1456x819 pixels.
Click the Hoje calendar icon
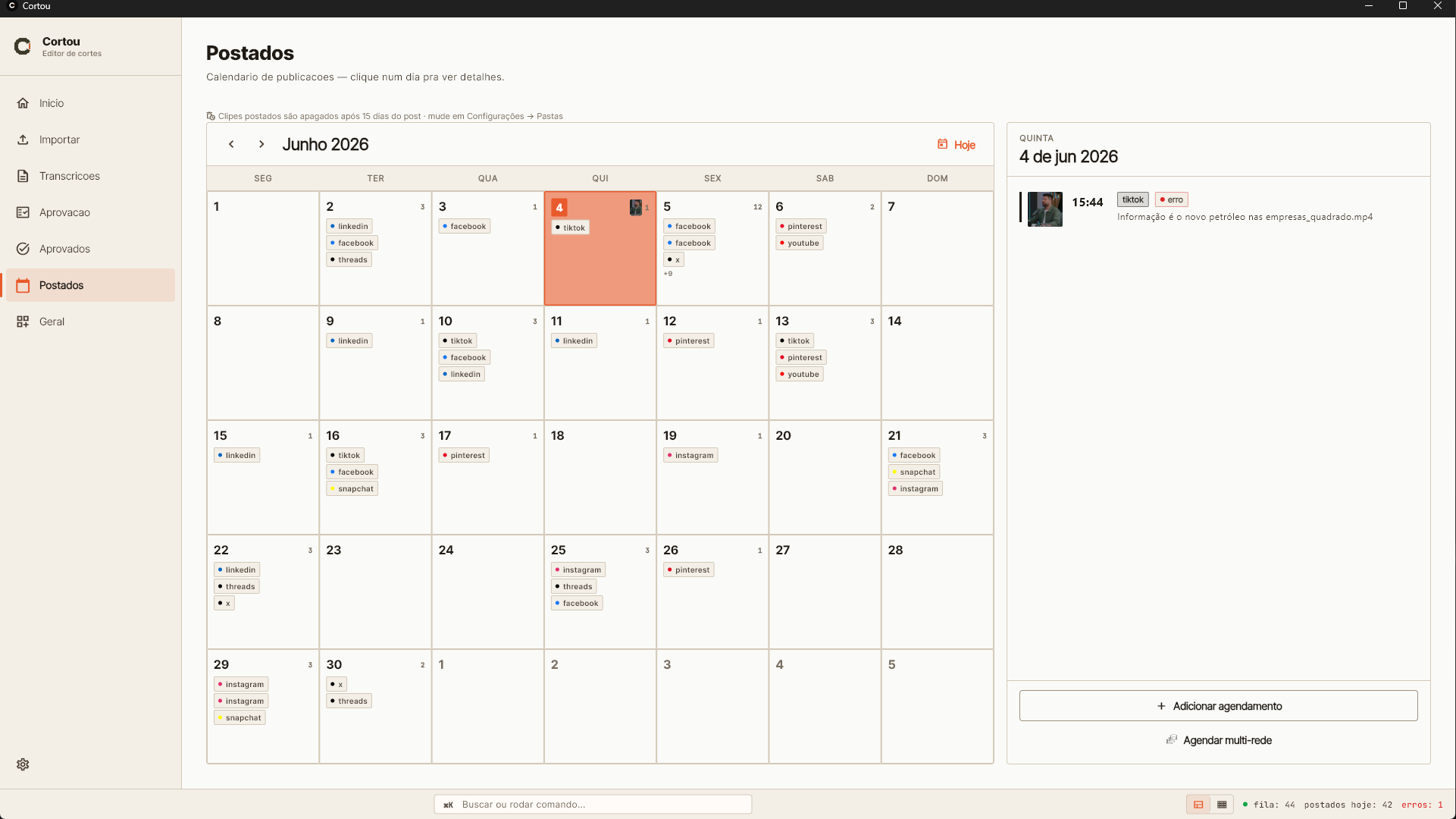coord(942,144)
